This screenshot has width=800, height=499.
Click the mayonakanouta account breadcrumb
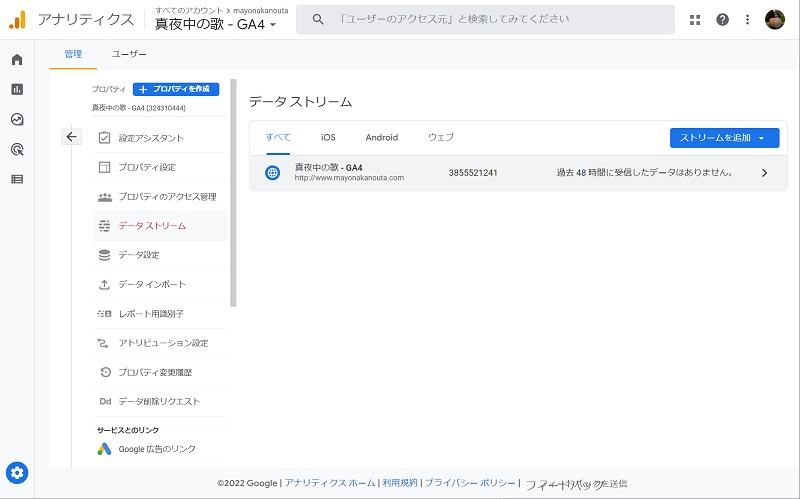click(x=261, y=10)
